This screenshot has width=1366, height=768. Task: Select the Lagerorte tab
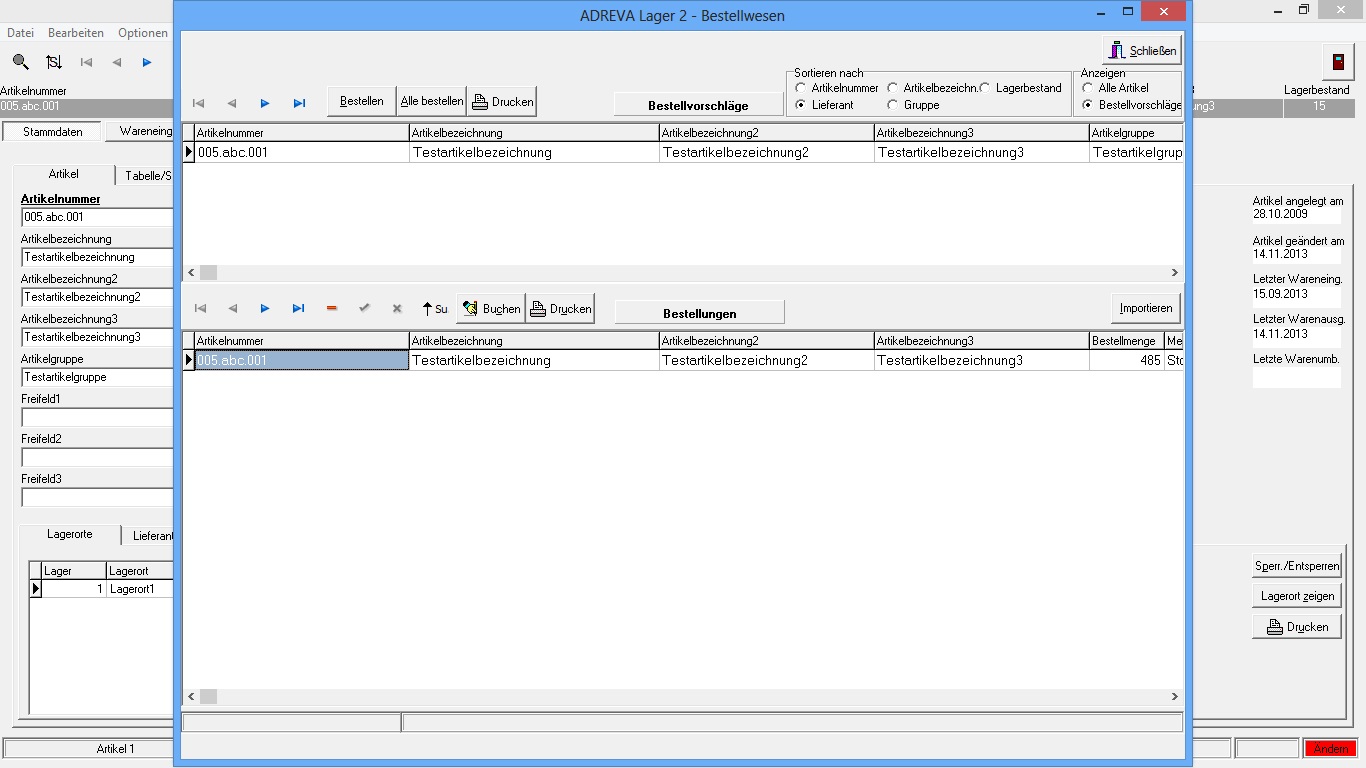click(70, 534)
